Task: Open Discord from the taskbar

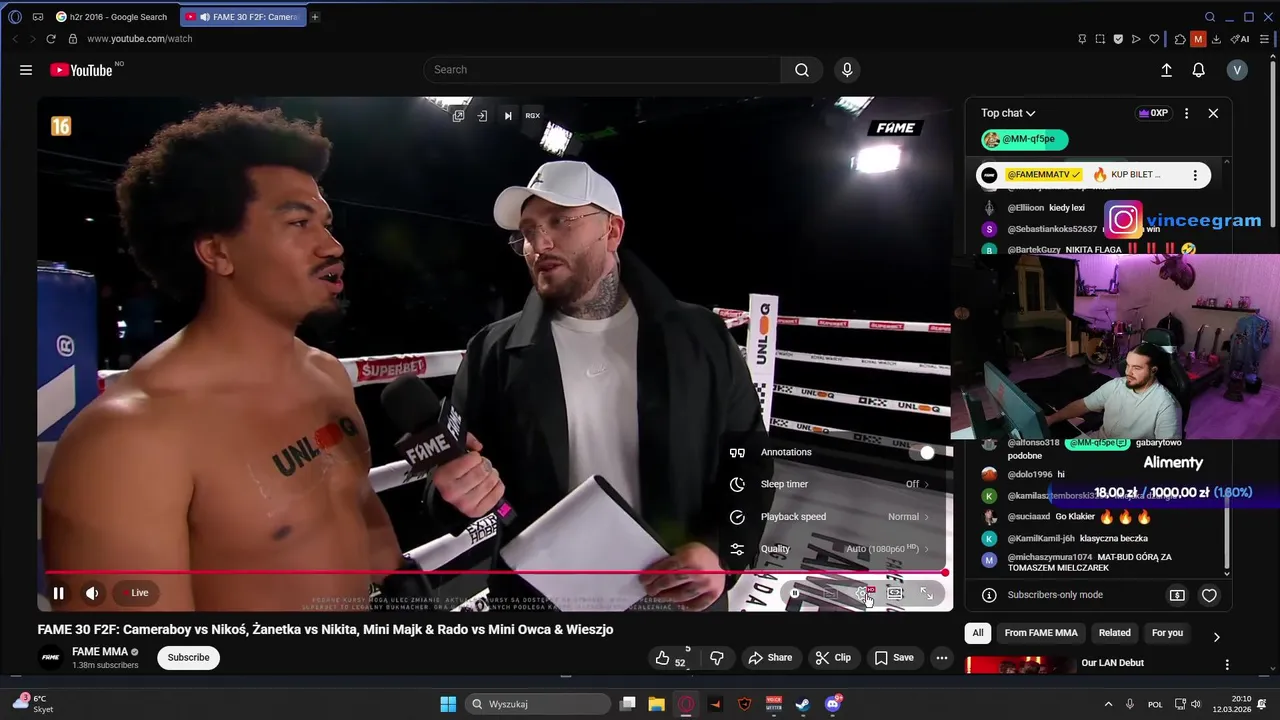Action: click(832, 704)
